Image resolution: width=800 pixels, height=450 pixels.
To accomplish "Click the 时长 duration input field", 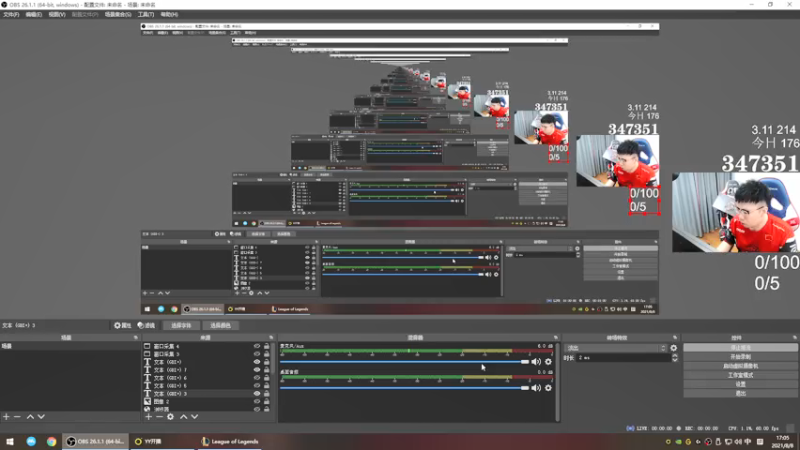I will [623, 358].
